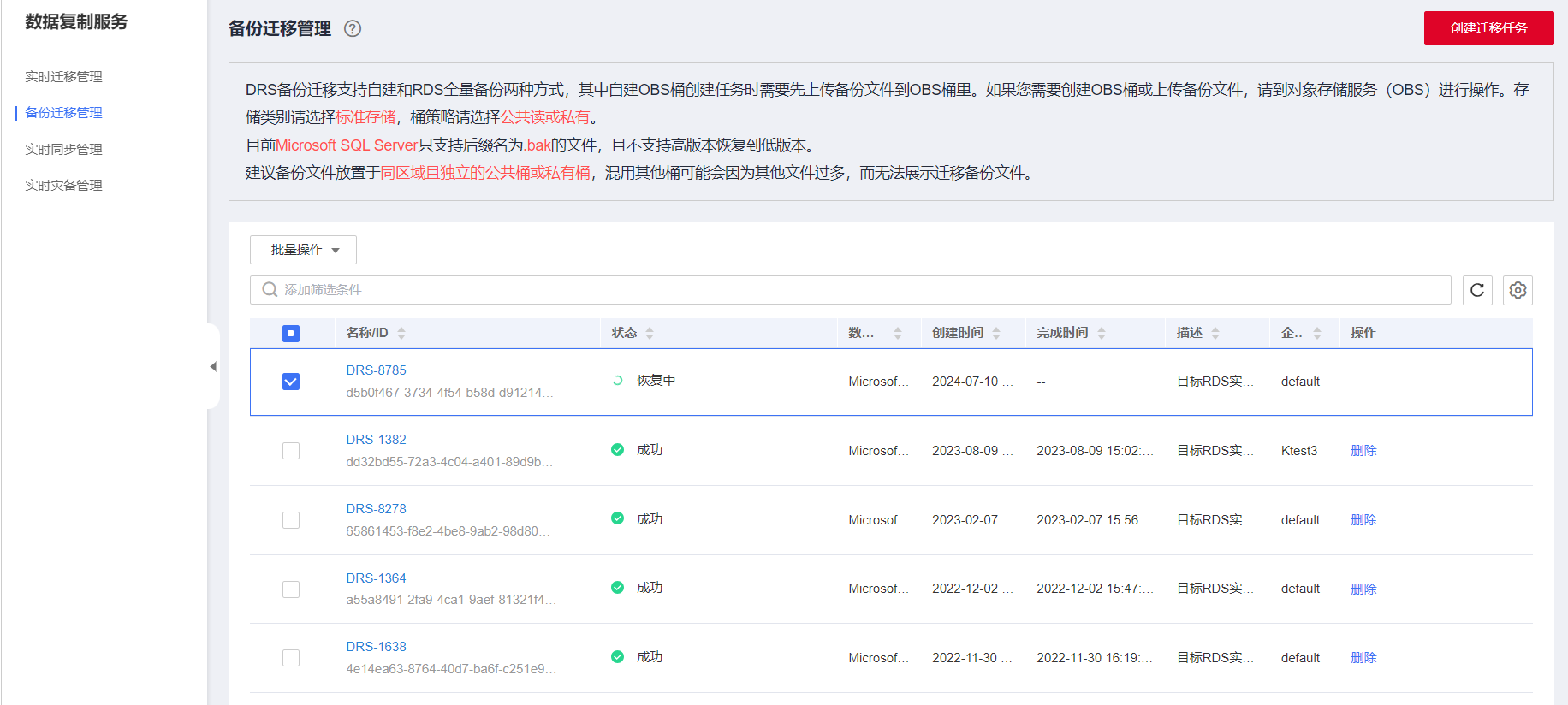The image size is (1568, 705).
Task: Click success status icon for DRS-8278
Action: click(x=617, y=518)
